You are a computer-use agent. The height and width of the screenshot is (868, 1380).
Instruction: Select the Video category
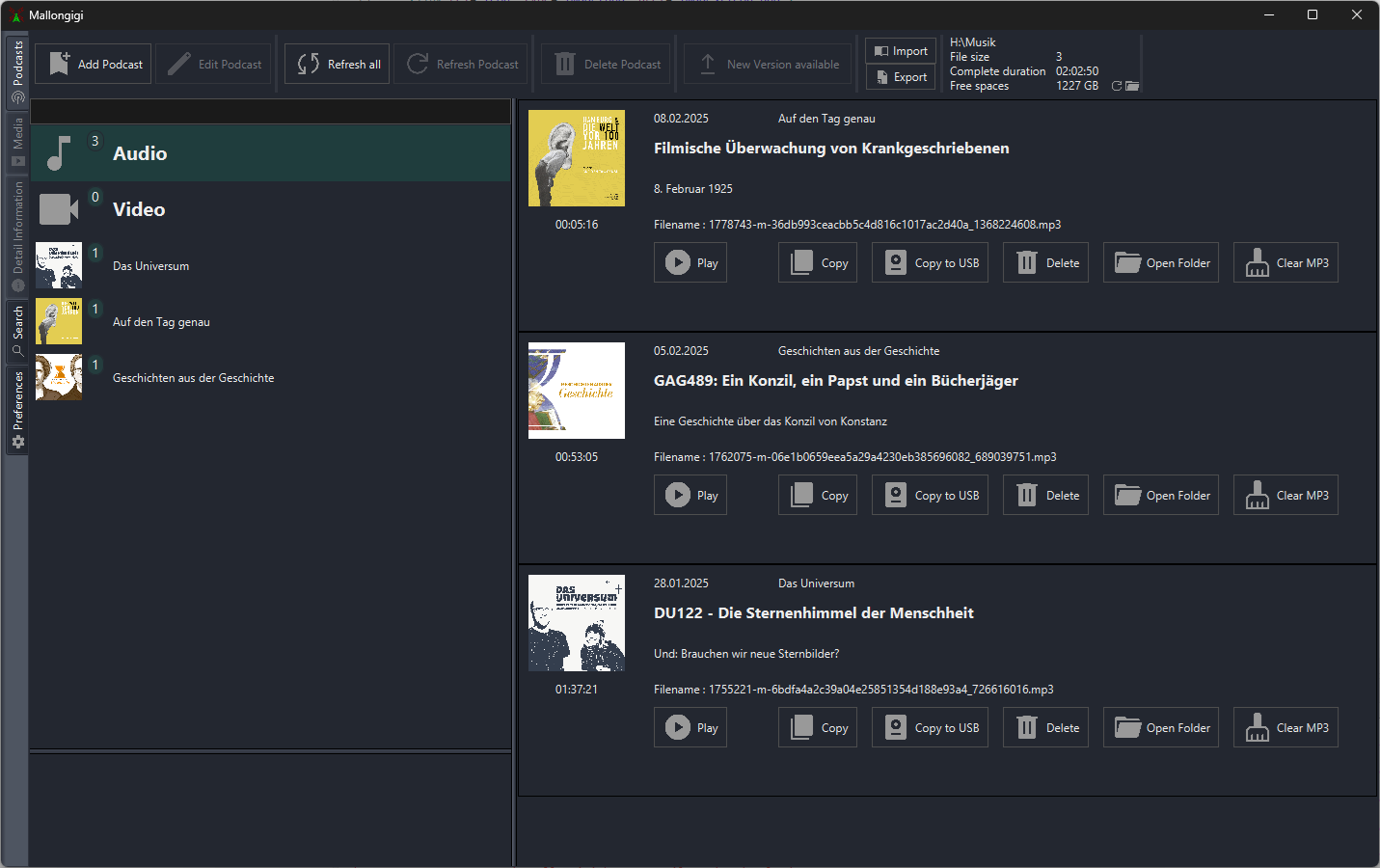139,209
